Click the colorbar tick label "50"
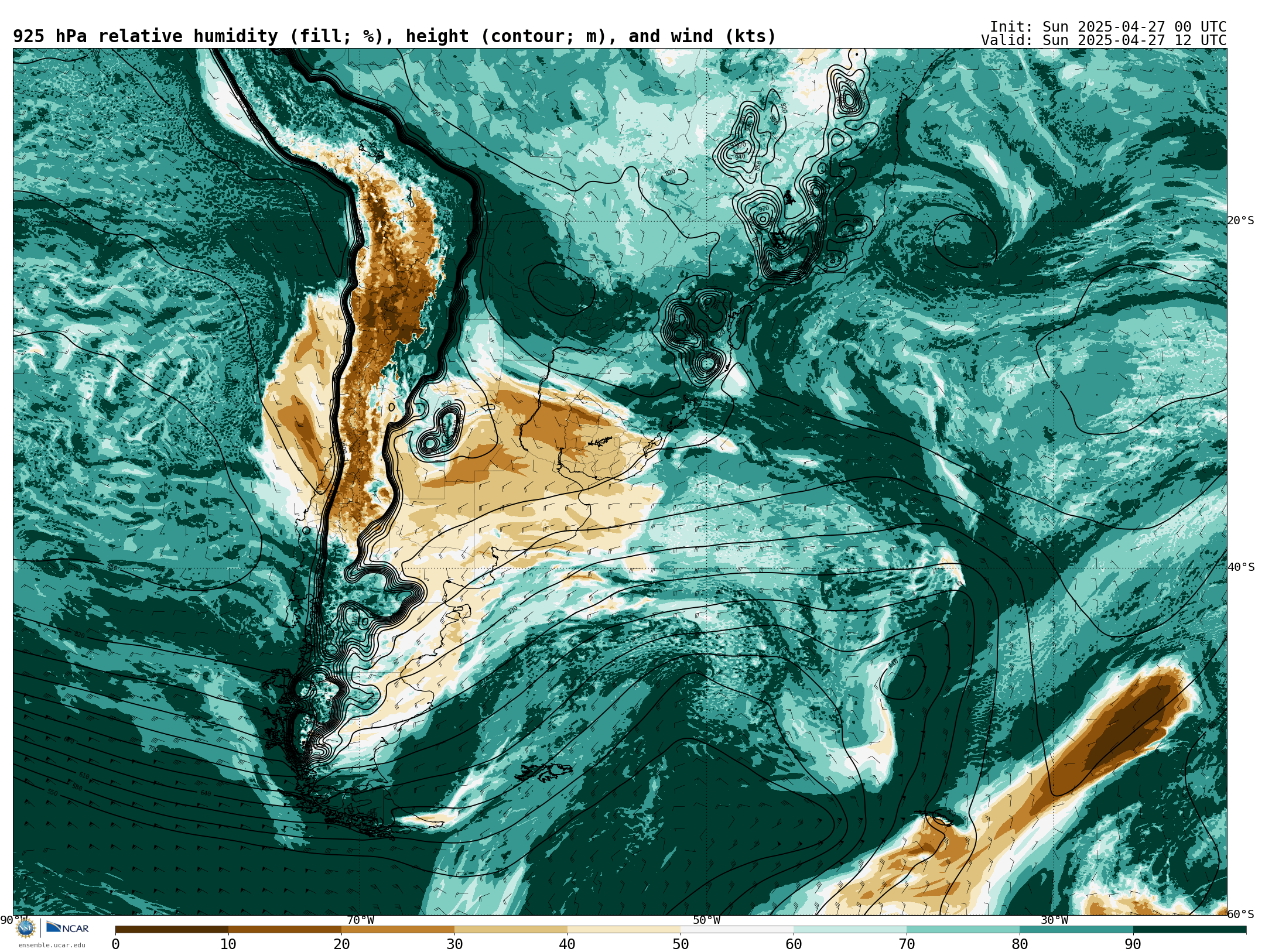 pyautogui.click(x=681, y=944)
